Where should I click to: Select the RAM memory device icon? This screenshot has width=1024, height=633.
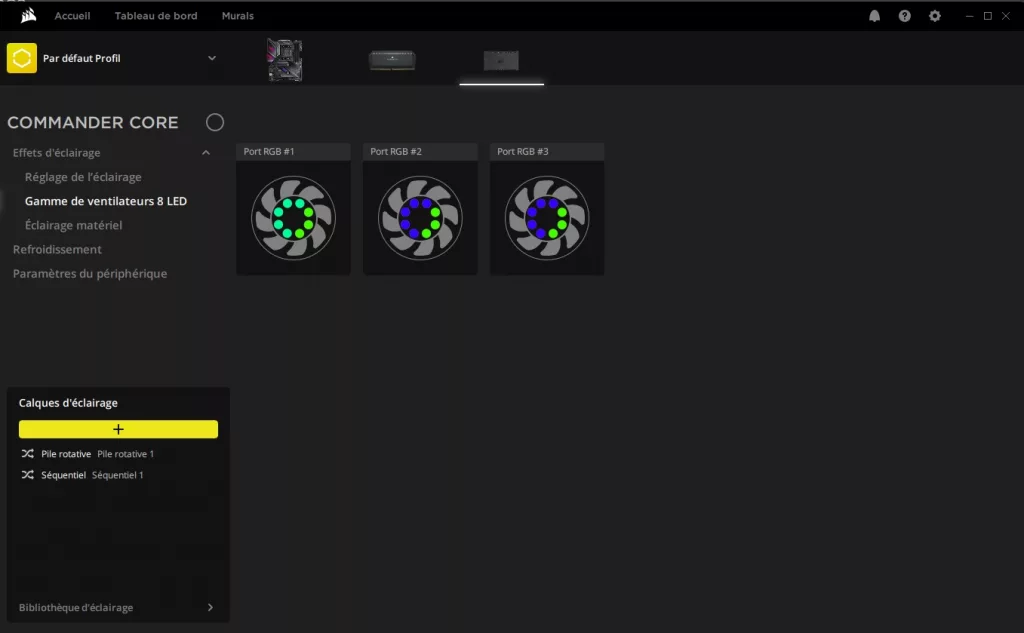[392, 61]
